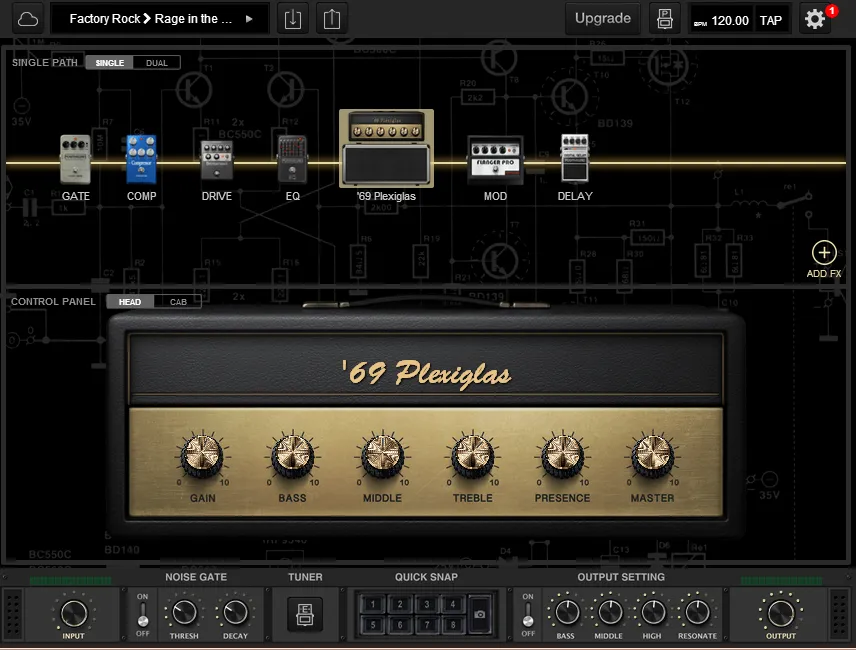This screenshot has width=856, height=650.
Task: Open the cloud ToneCloud icon
Action: pyautogui.click(x=27, y=19)
